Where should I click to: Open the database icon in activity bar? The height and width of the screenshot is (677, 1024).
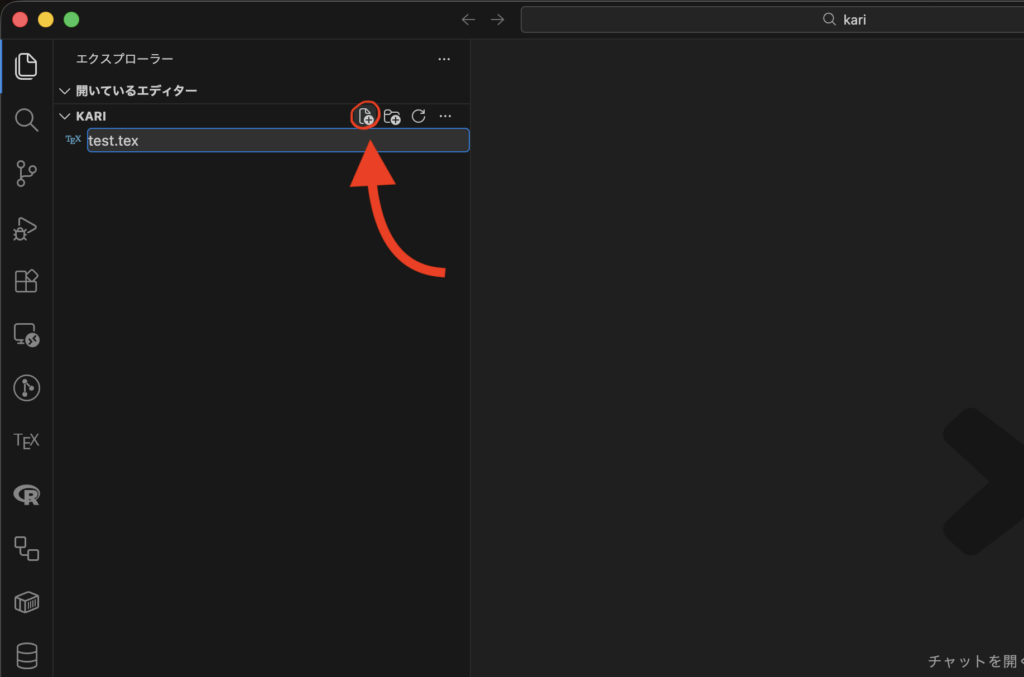(x=26, y=655)
